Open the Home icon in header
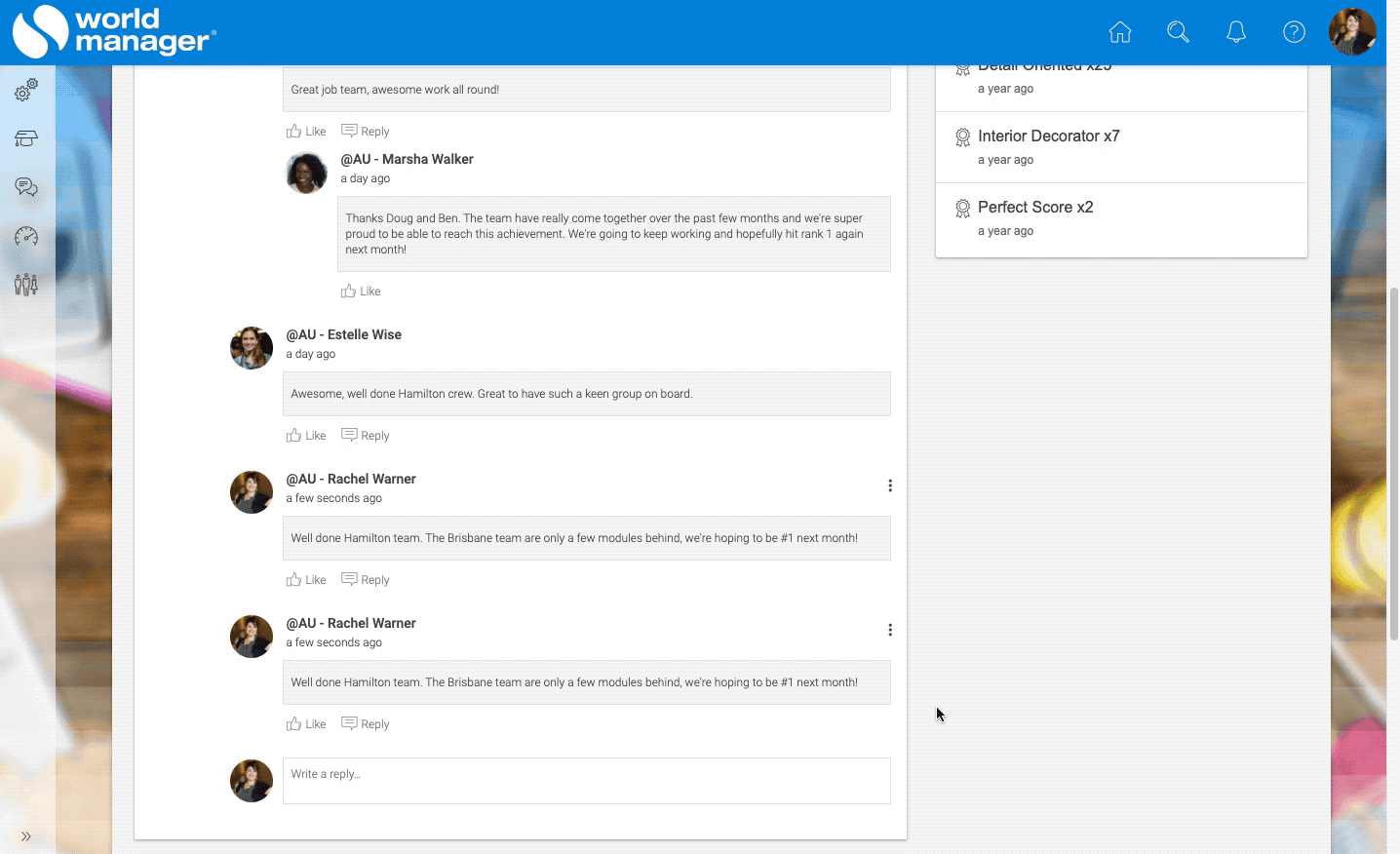 coord(1120,32)
